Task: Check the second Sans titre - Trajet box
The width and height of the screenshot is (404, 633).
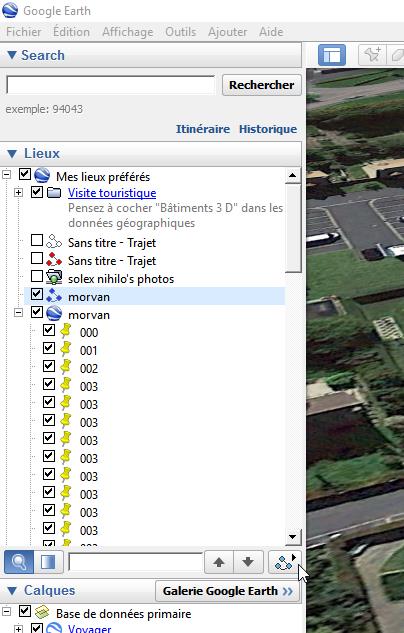Action: [37, 258]
